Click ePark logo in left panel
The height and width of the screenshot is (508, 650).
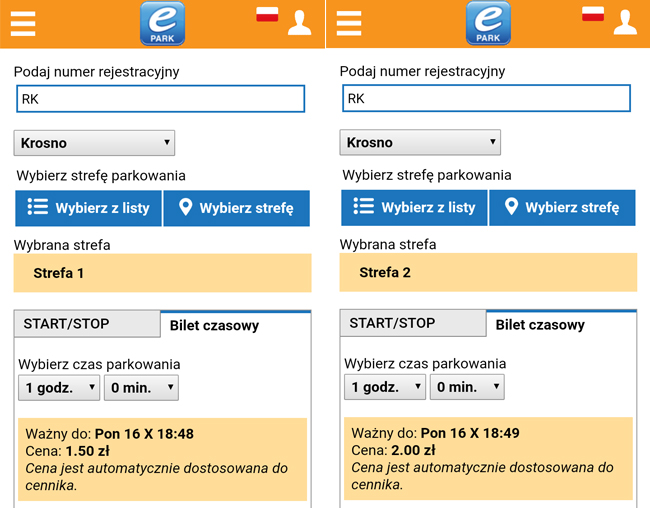point(162,23)
